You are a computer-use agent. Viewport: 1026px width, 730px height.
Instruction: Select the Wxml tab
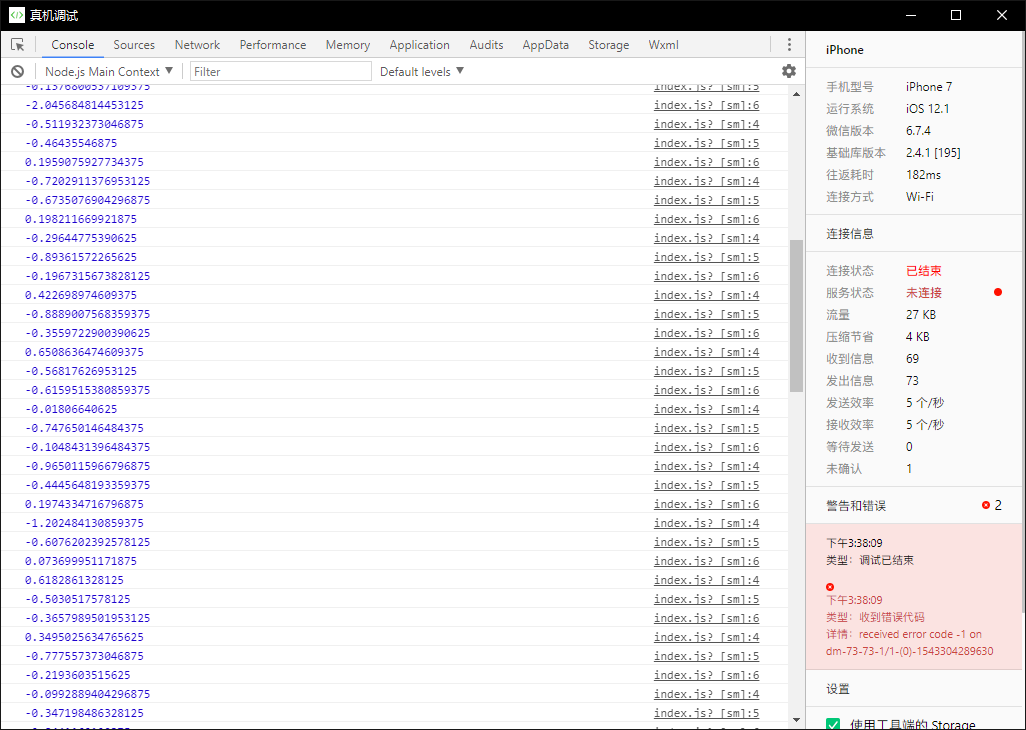pos(663,45)
